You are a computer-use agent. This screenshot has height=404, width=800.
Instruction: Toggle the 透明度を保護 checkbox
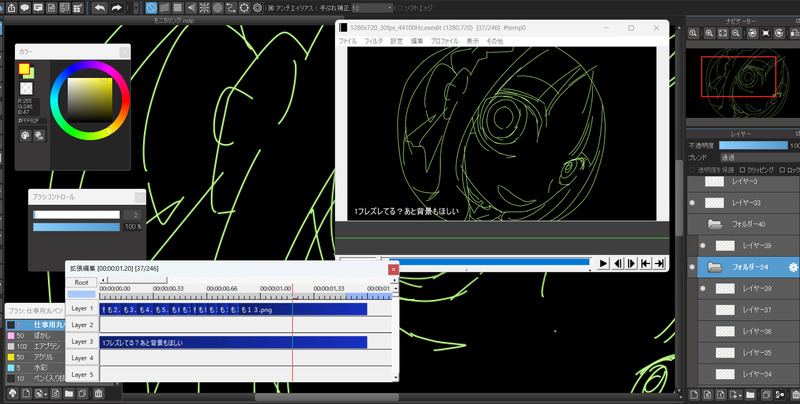point(692,170)
